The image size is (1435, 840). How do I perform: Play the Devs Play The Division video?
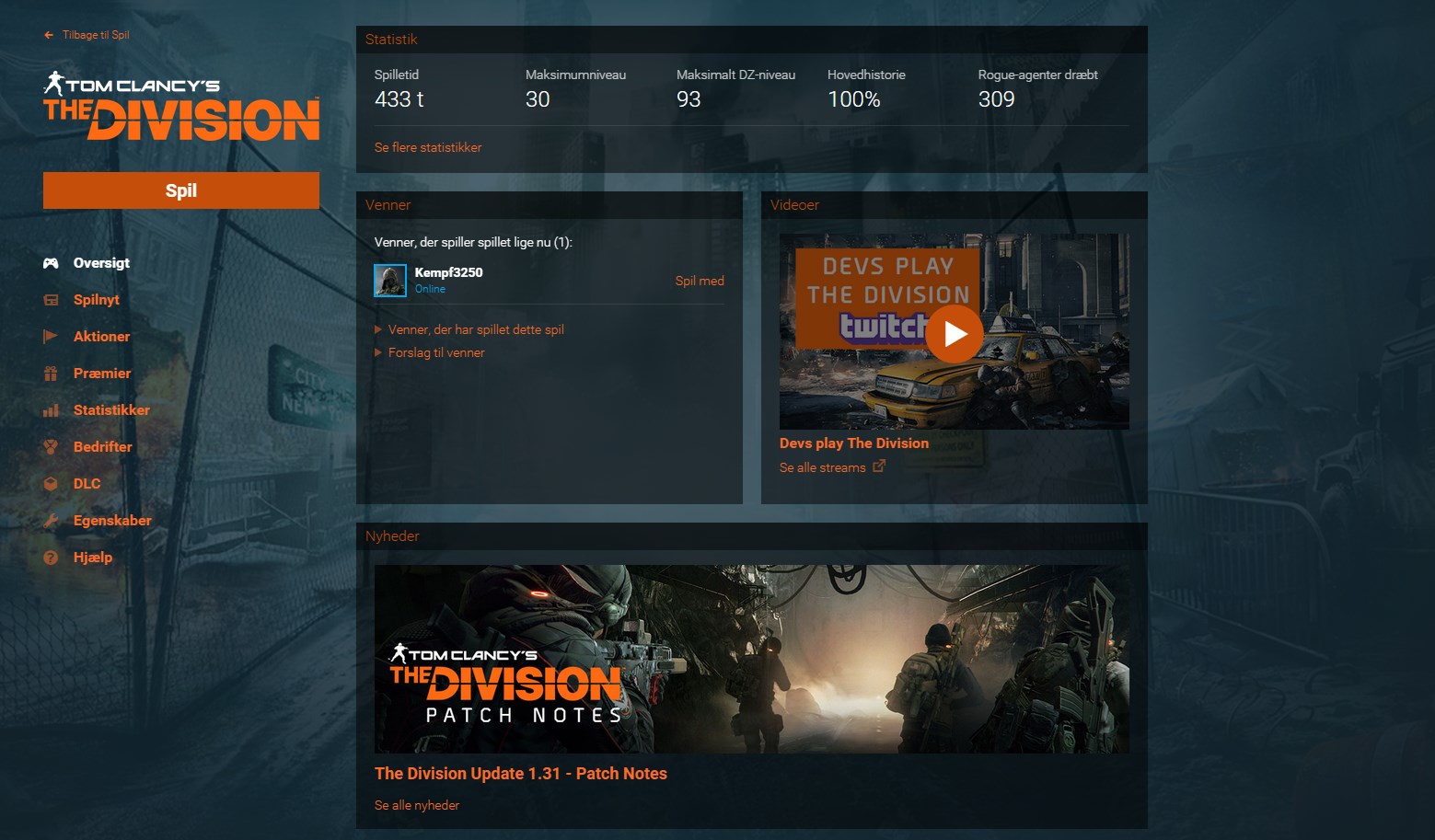pos(955,333)
